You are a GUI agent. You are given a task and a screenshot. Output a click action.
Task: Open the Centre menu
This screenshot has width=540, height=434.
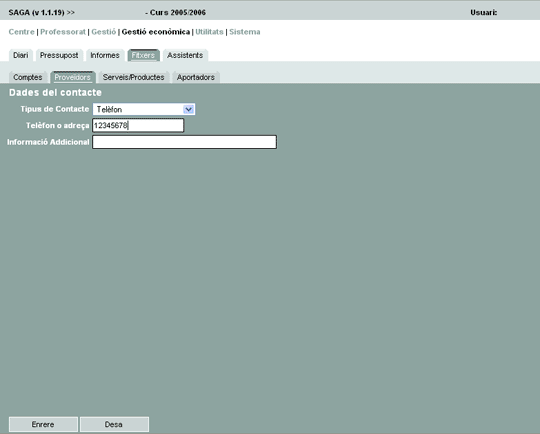(x=21, y=32)
